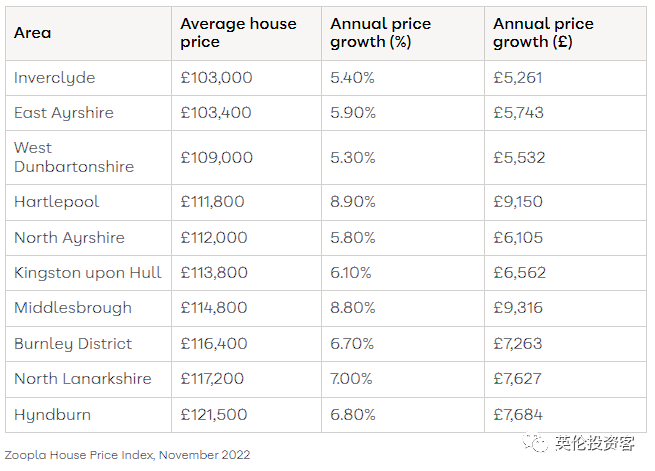655x471 pixels.
Task: Click Middlesbrough's £9,316 growth value
Action: 518,308
